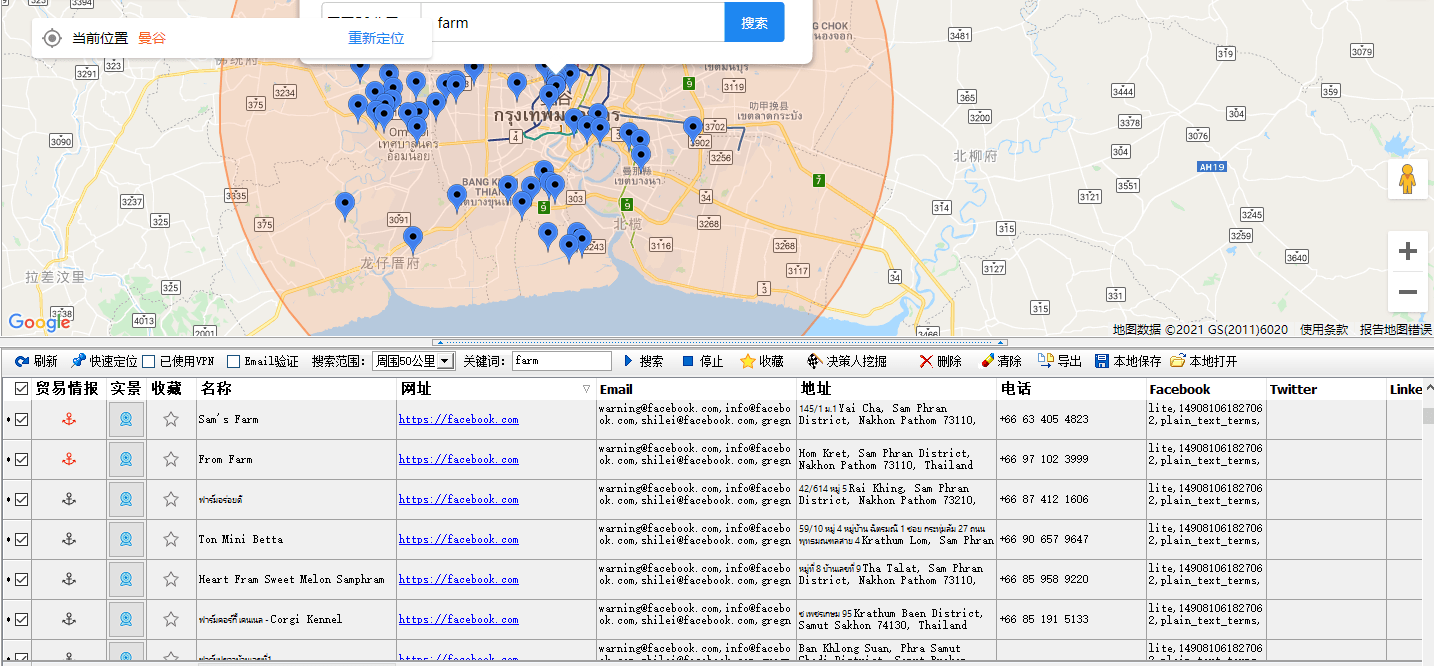The image size is (1434, 666).
Task: Toggle the 已使用VPN checkbox
Action: pyautogui.click(x=149, y=361)
